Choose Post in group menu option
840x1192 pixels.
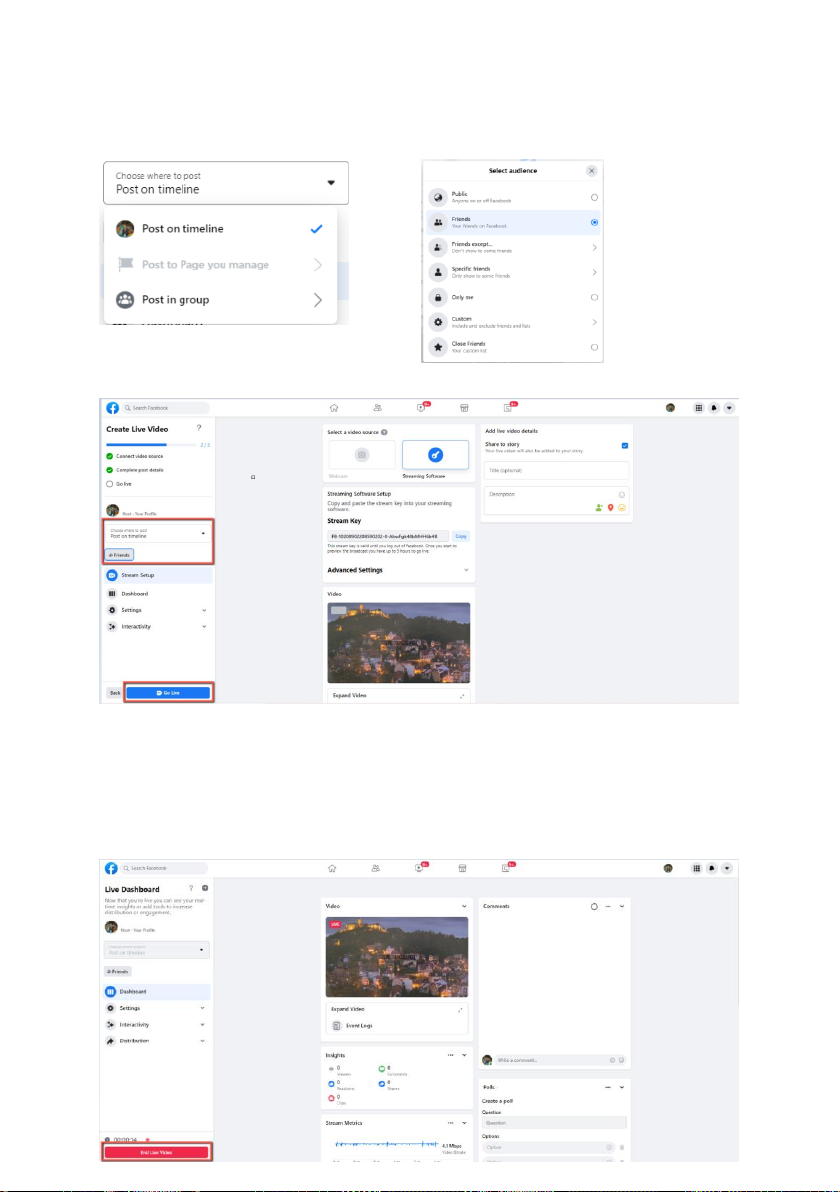point(220,300)
